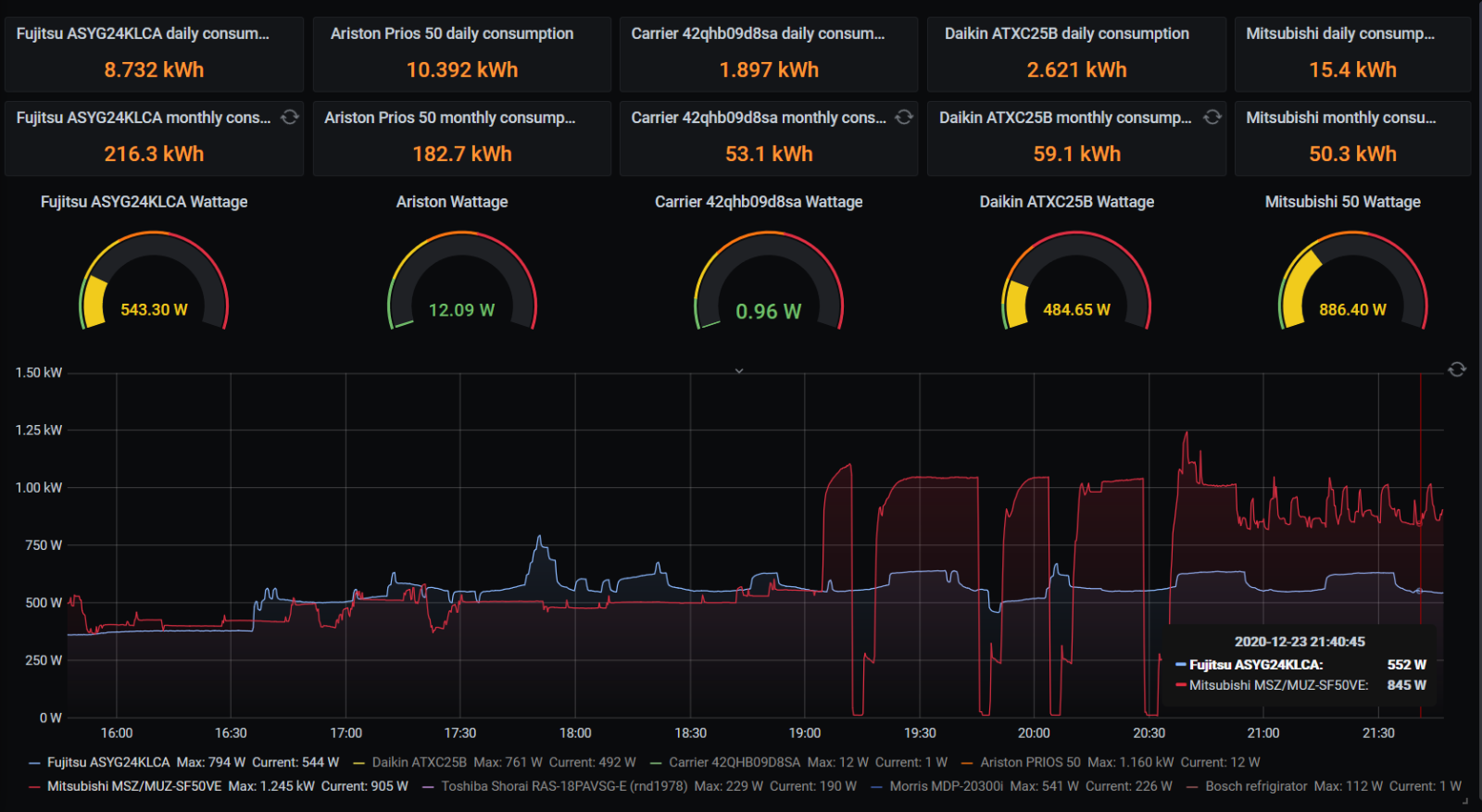Toggle Fujitsu ASYG24KLCA series in legend
The height and width of the screenshot is (812, 1482).
[x=108, y=762]
